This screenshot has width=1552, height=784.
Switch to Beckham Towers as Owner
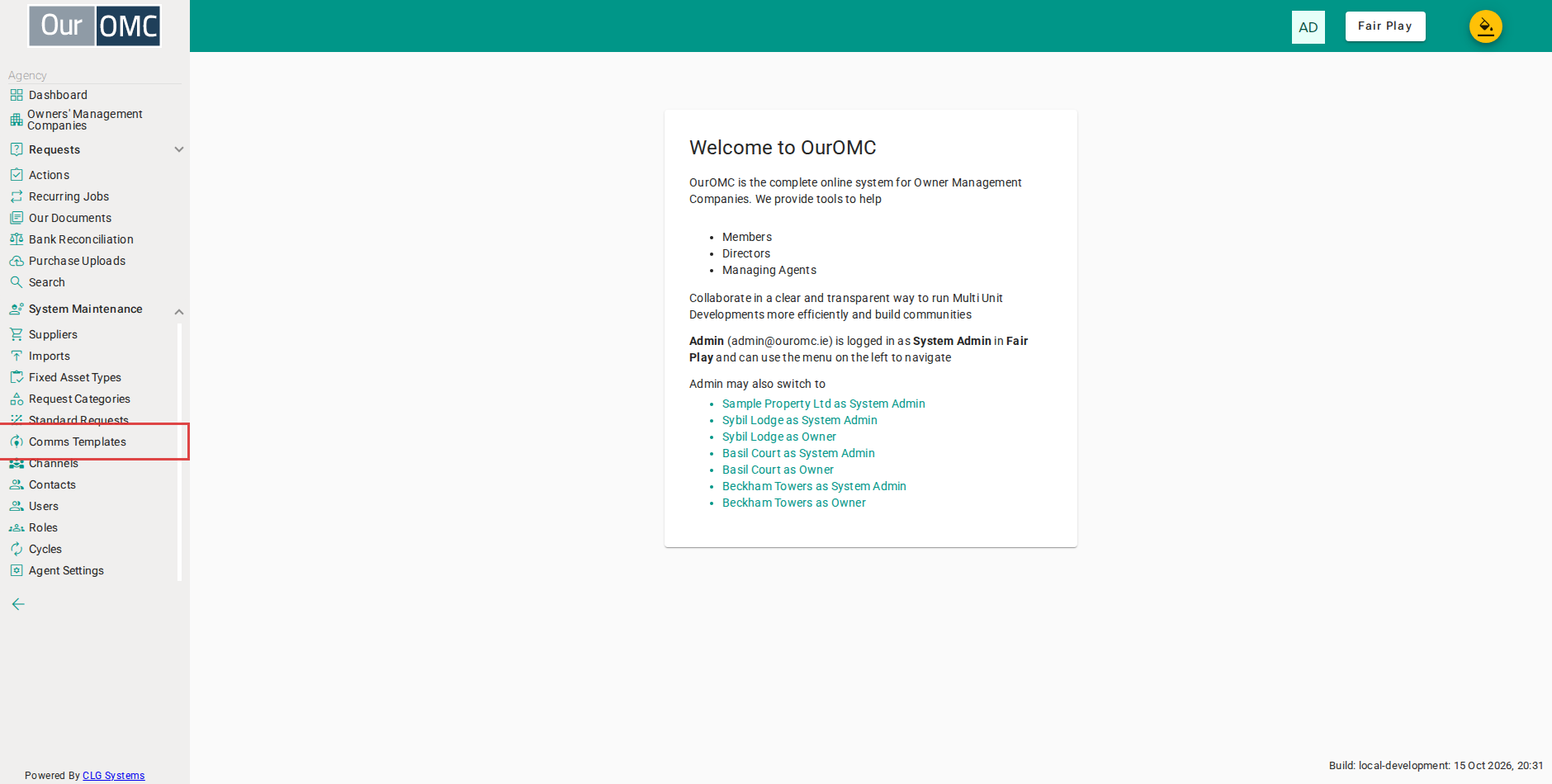coord(794,503)
